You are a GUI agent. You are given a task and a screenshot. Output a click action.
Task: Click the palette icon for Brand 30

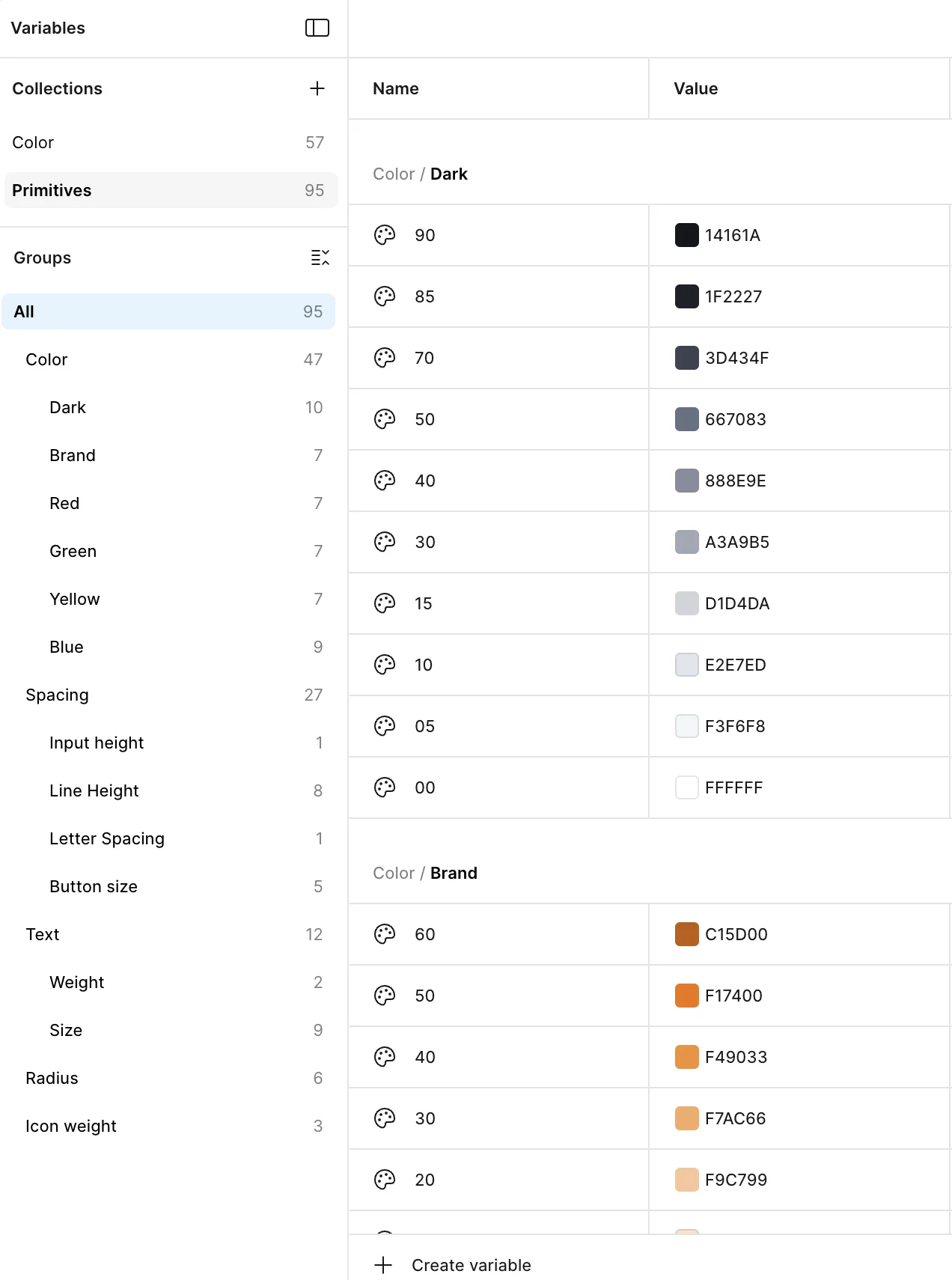pos(385,1118)
